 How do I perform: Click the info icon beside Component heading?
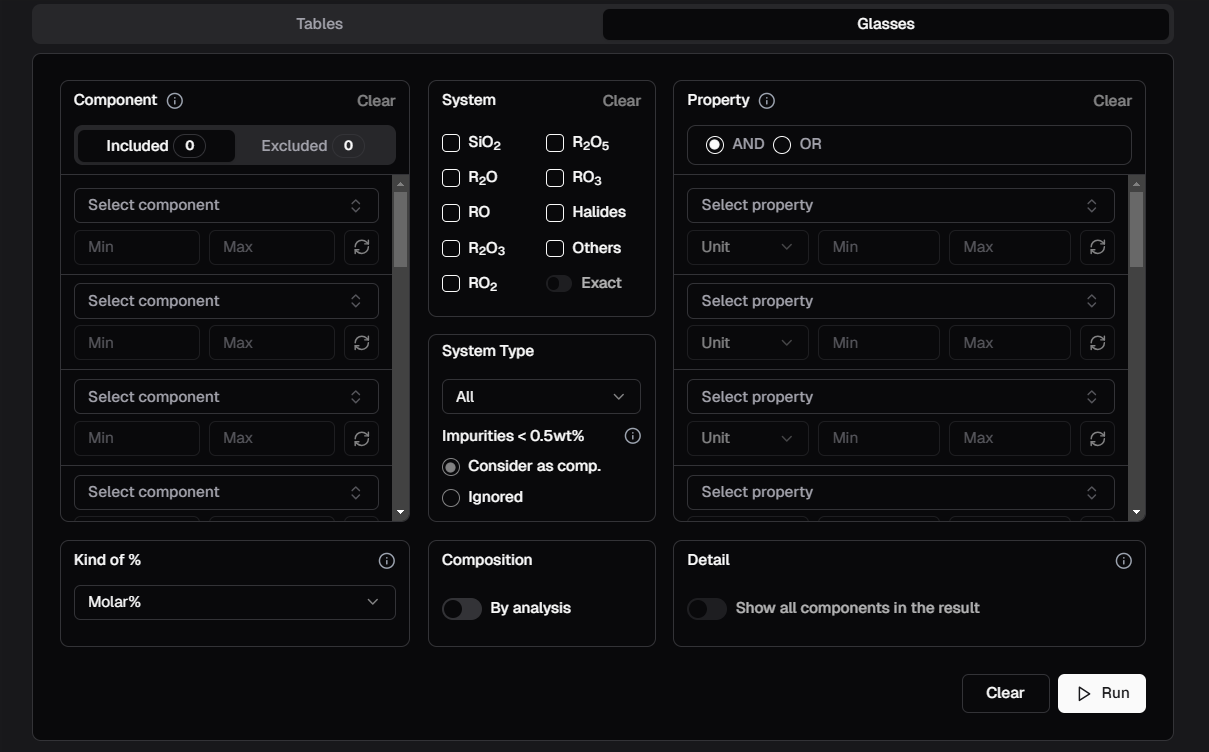click(175, 101)
